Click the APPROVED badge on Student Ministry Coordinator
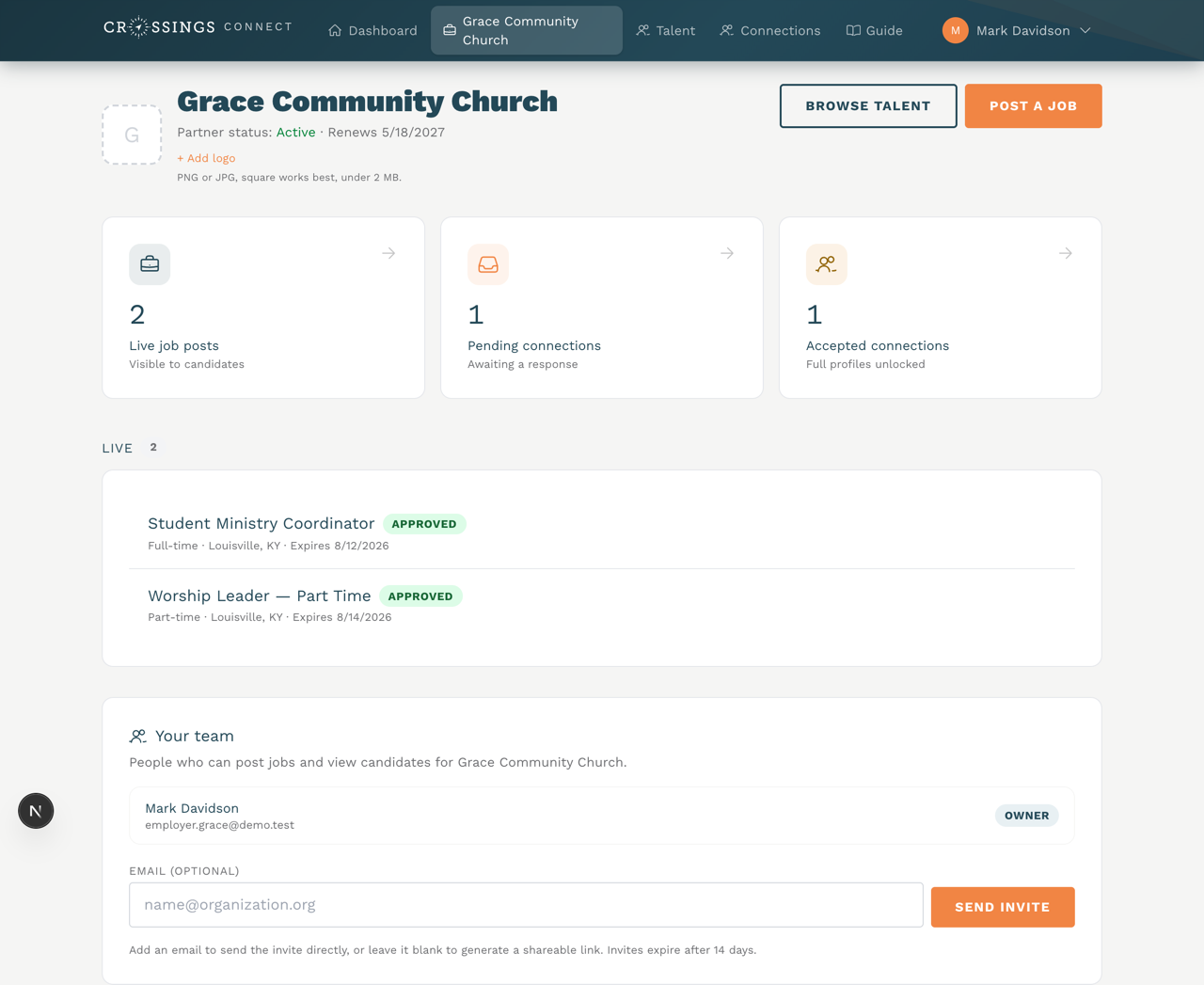Image resolution: width=1204 pixels, height=985 pixels. click(424, 524)
